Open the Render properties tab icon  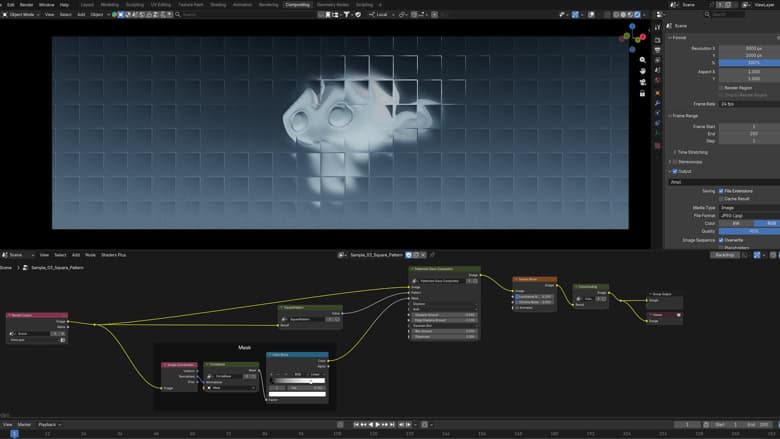(658, 40)
